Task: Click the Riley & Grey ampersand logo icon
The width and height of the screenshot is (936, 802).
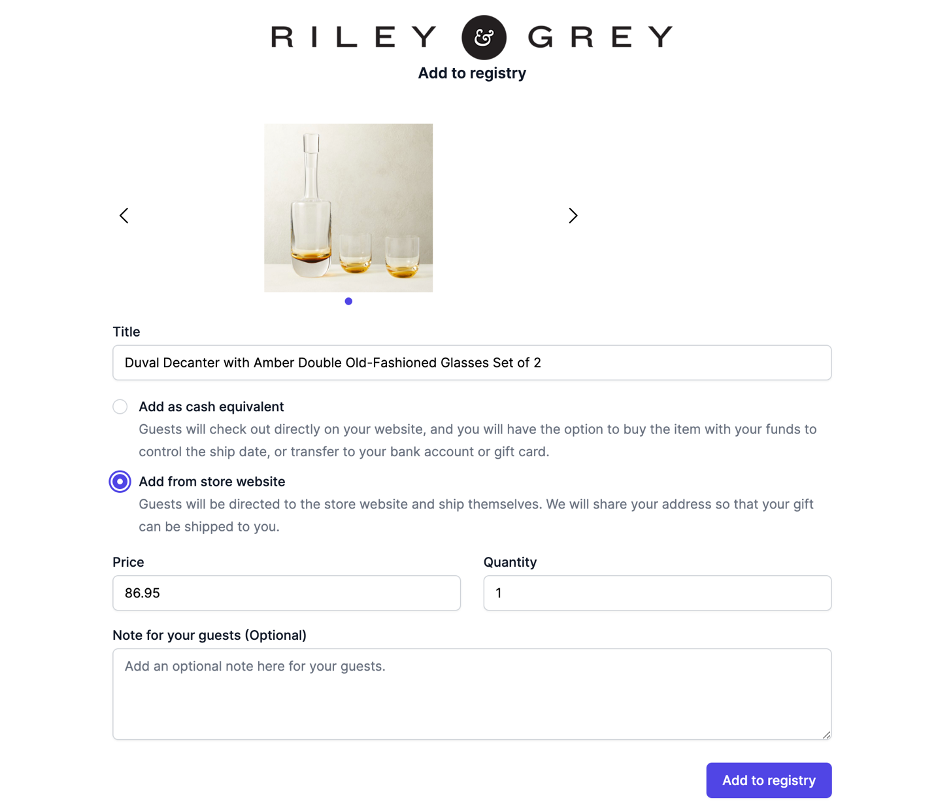Action: point(484,36)
